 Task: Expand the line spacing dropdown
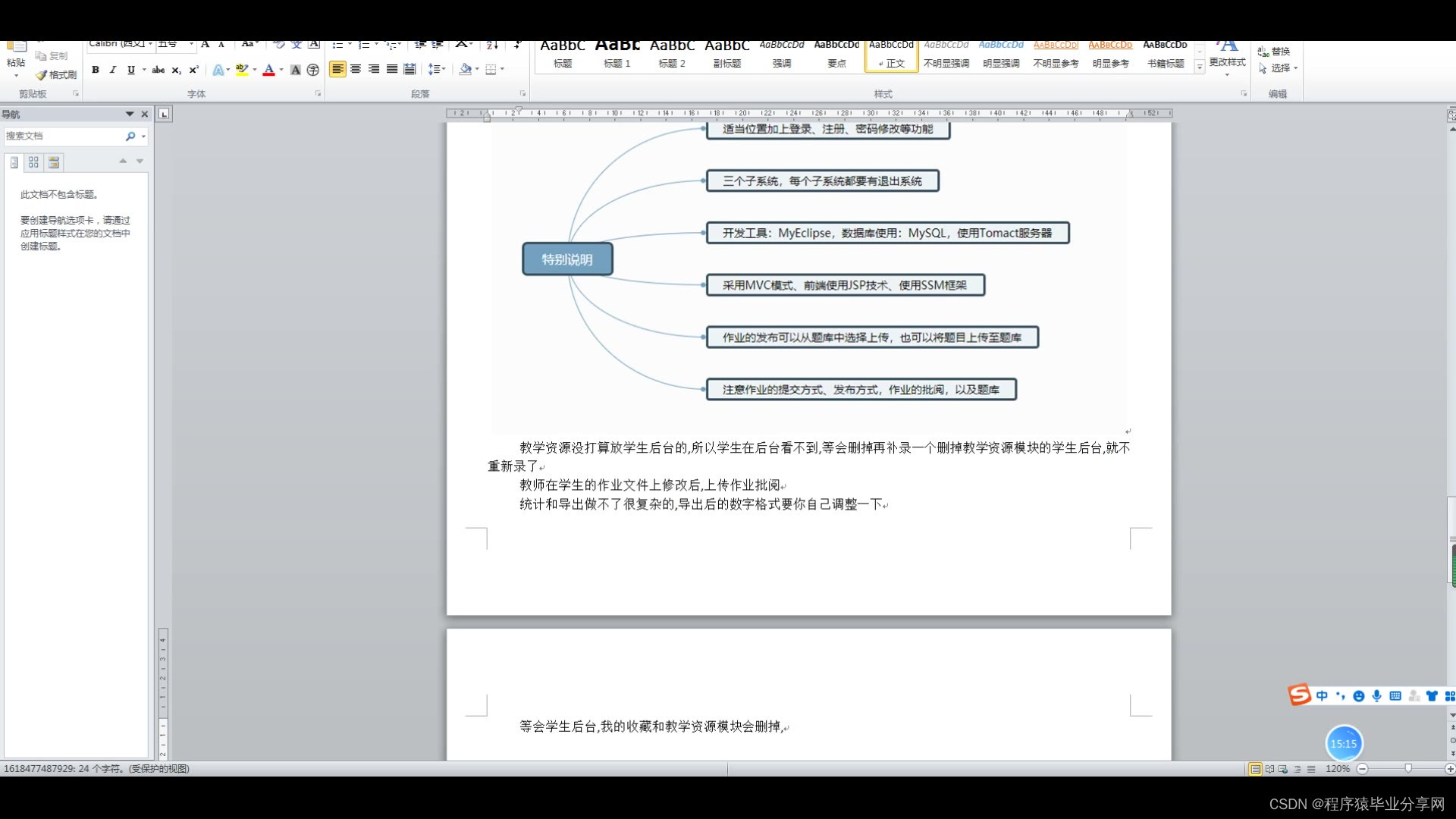[444, 69]
